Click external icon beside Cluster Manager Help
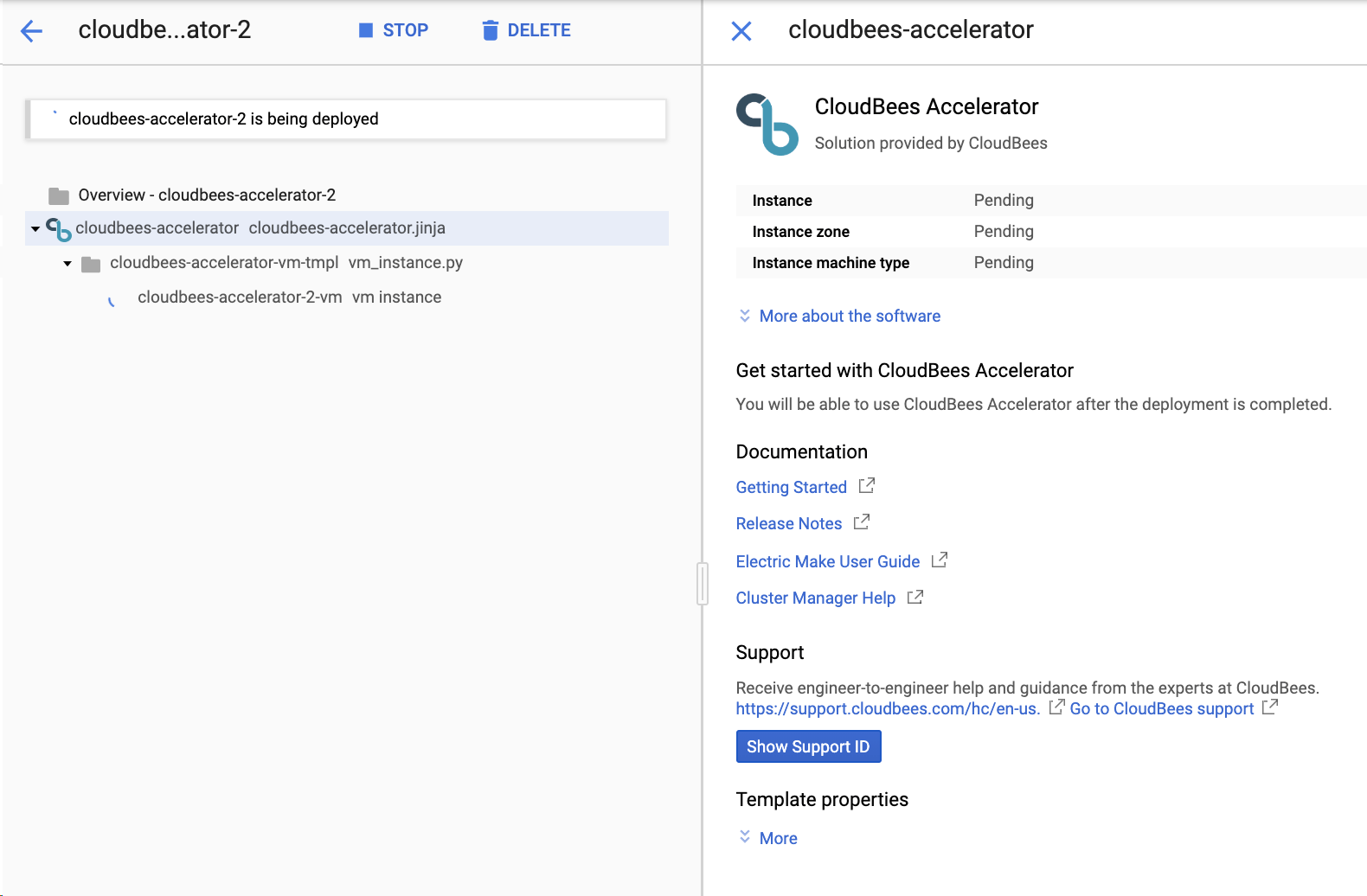The image size is (1367, 896). click(x=915, y=597)
